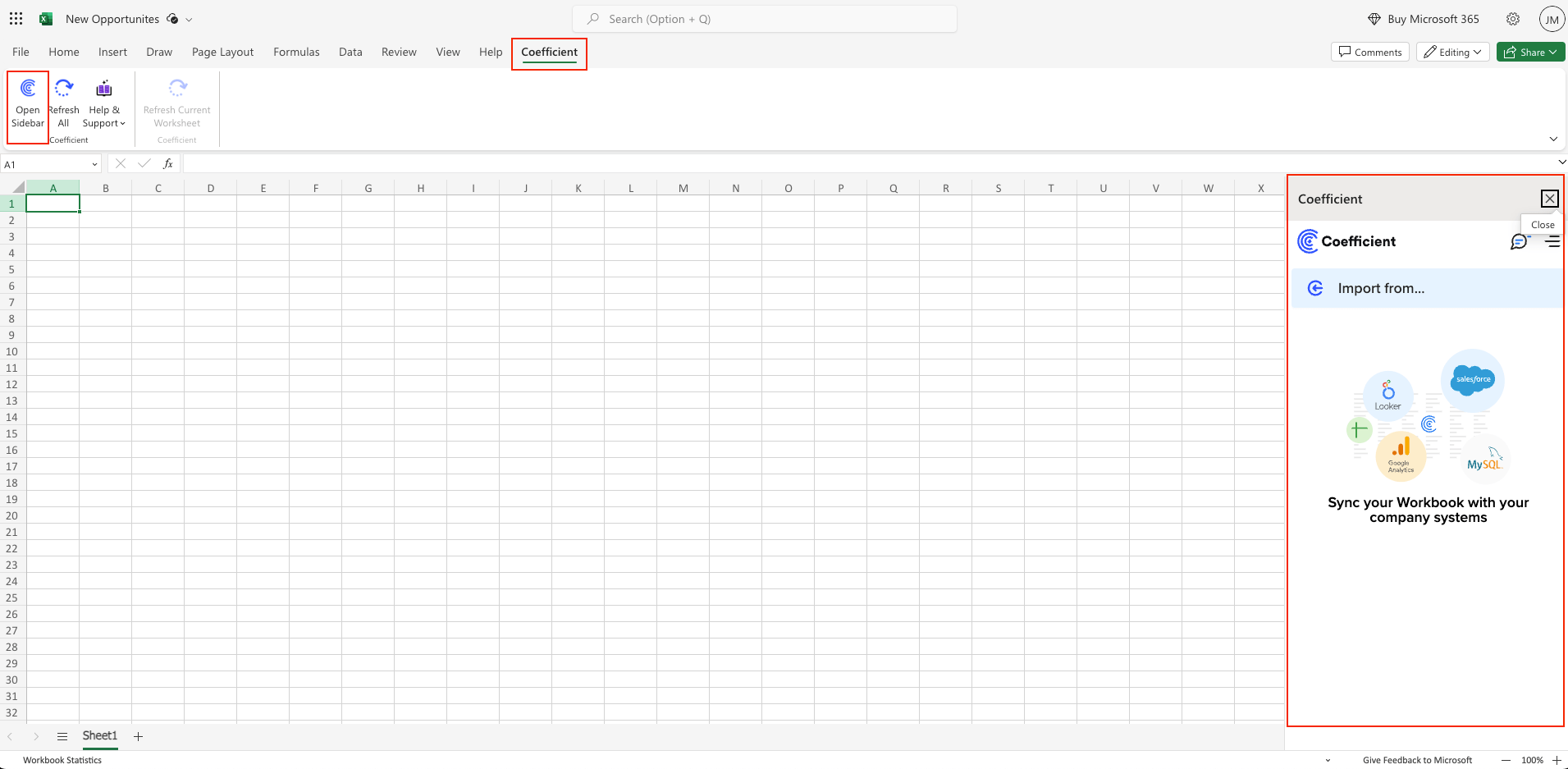Switch to the View tab

click(448, 52)
